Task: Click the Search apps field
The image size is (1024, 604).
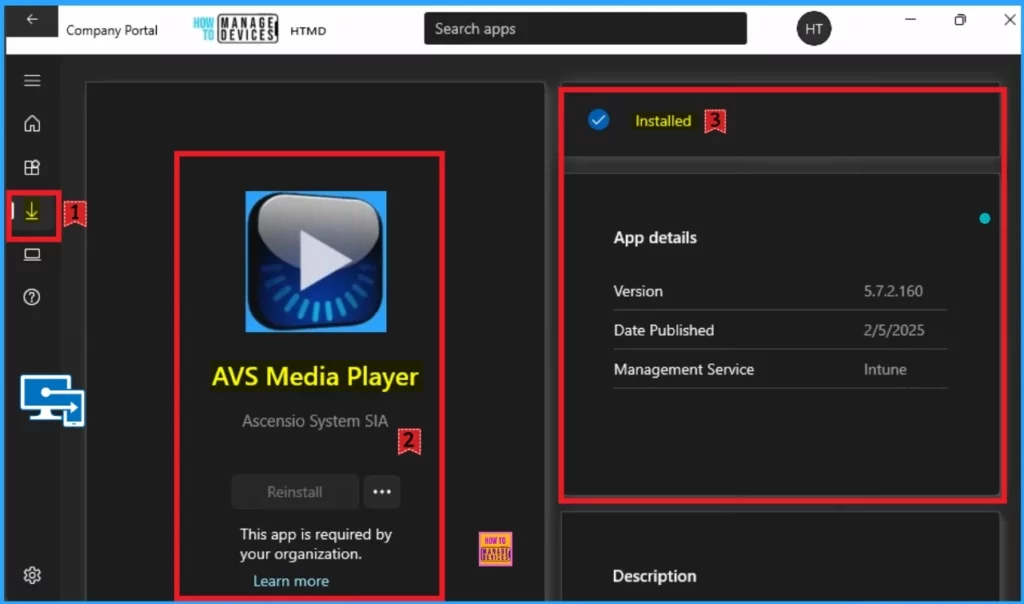Action: 585,29
